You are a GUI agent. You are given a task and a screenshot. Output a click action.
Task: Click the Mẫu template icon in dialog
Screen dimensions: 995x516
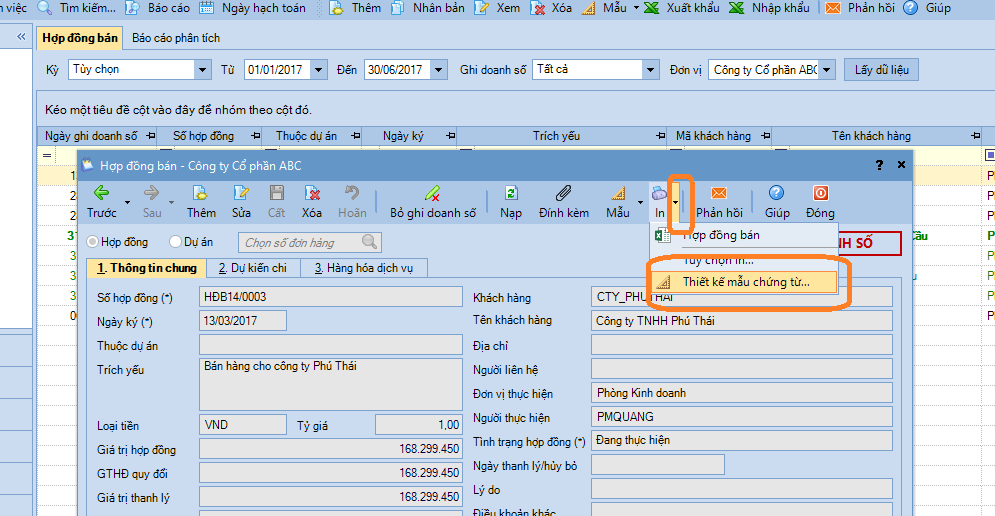coord(618,193)
